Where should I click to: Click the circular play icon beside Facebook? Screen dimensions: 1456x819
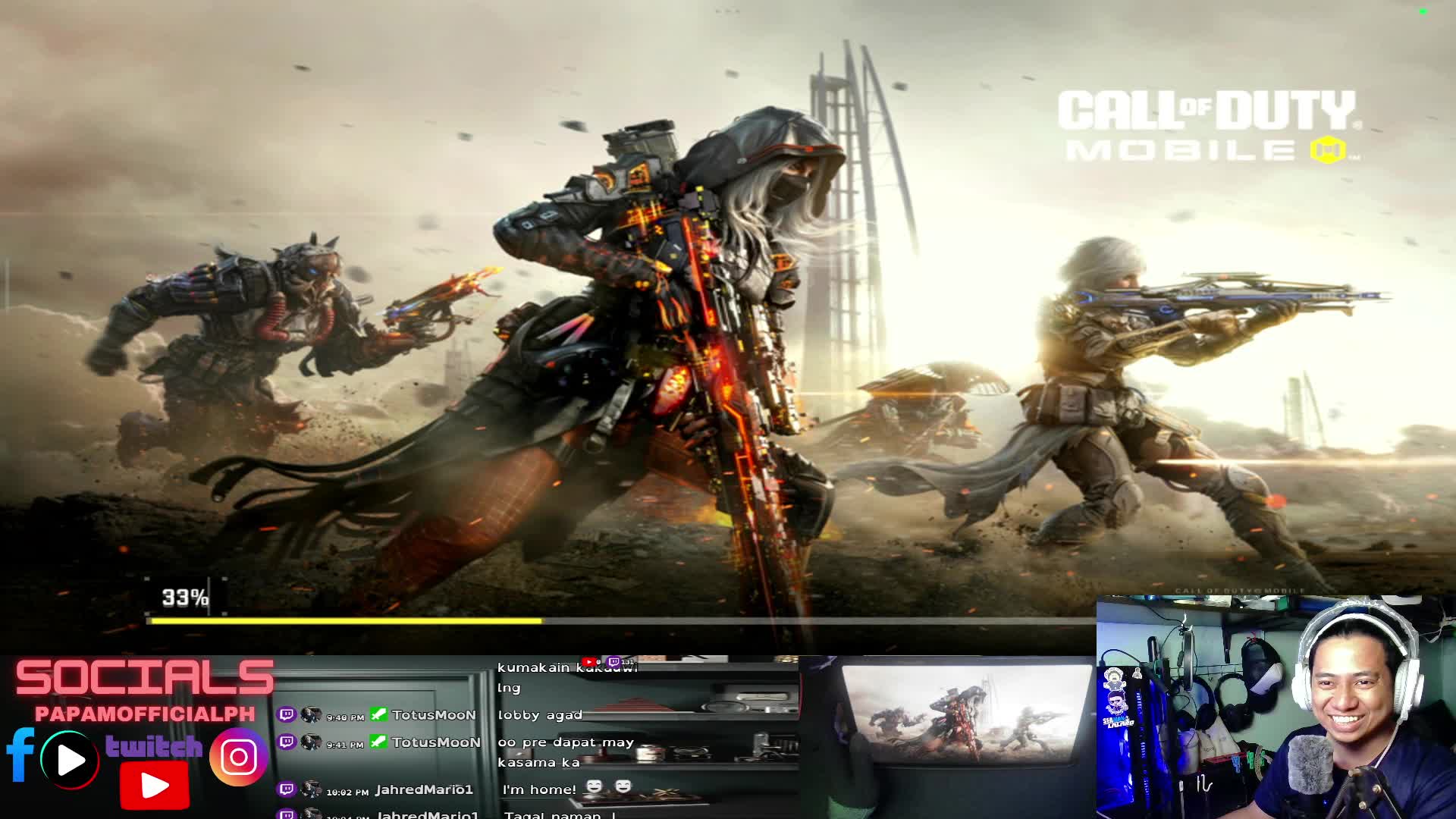pyautogui.click(x=70, y=760)
